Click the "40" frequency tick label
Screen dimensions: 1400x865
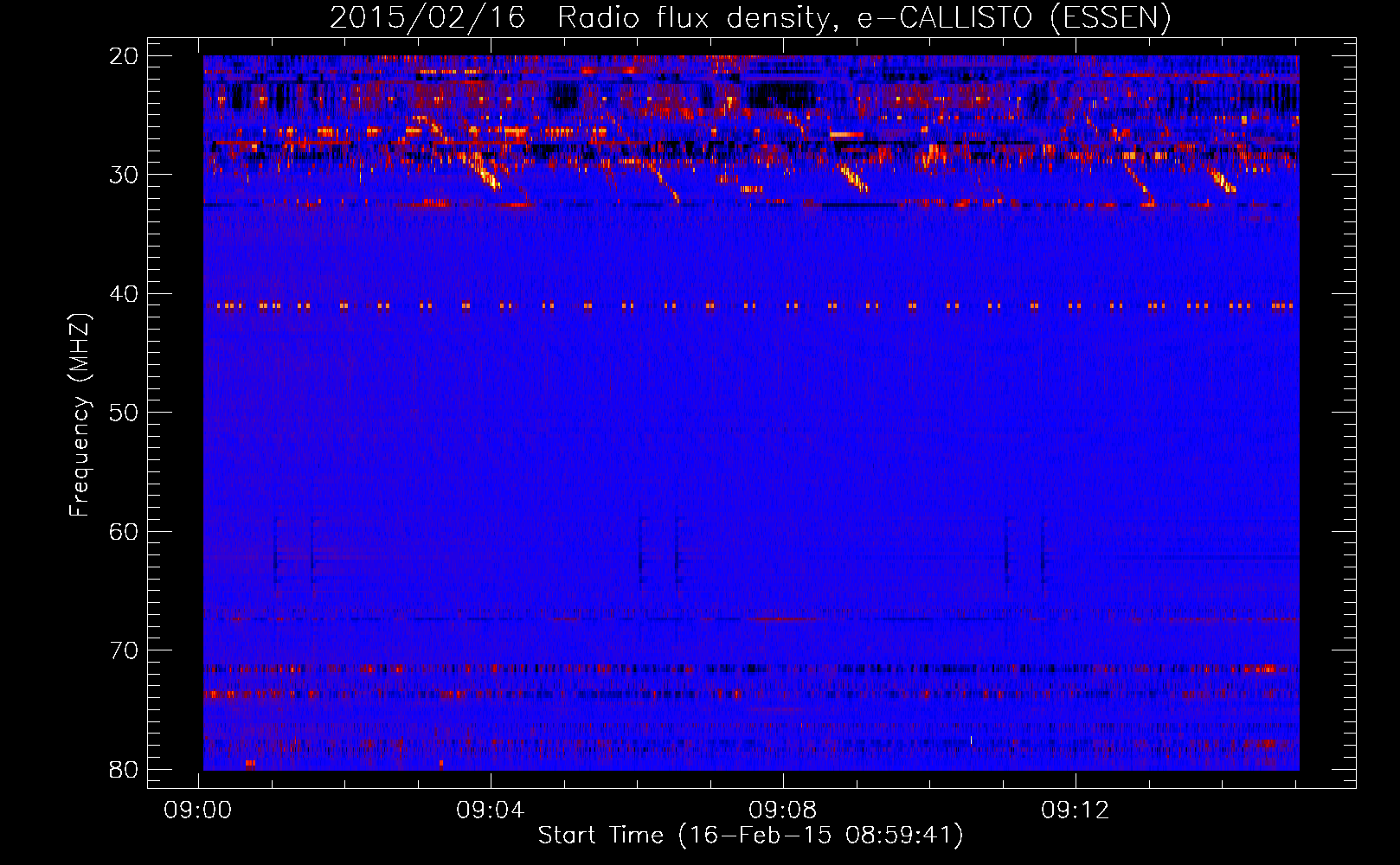(x=124, y=294)
